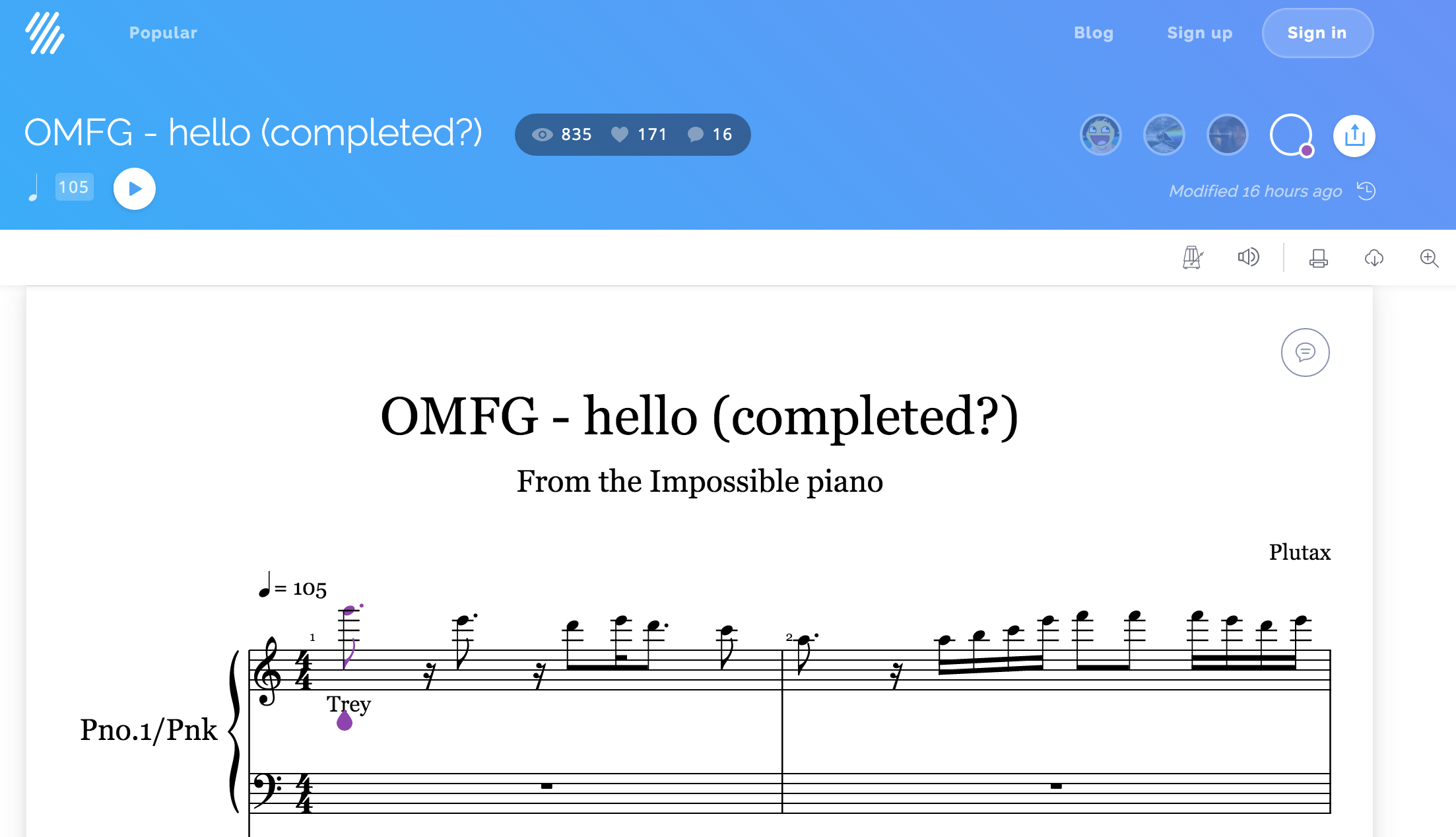
Task: Click the bass clef whole rest in measure 1
Action: (546, 786)
